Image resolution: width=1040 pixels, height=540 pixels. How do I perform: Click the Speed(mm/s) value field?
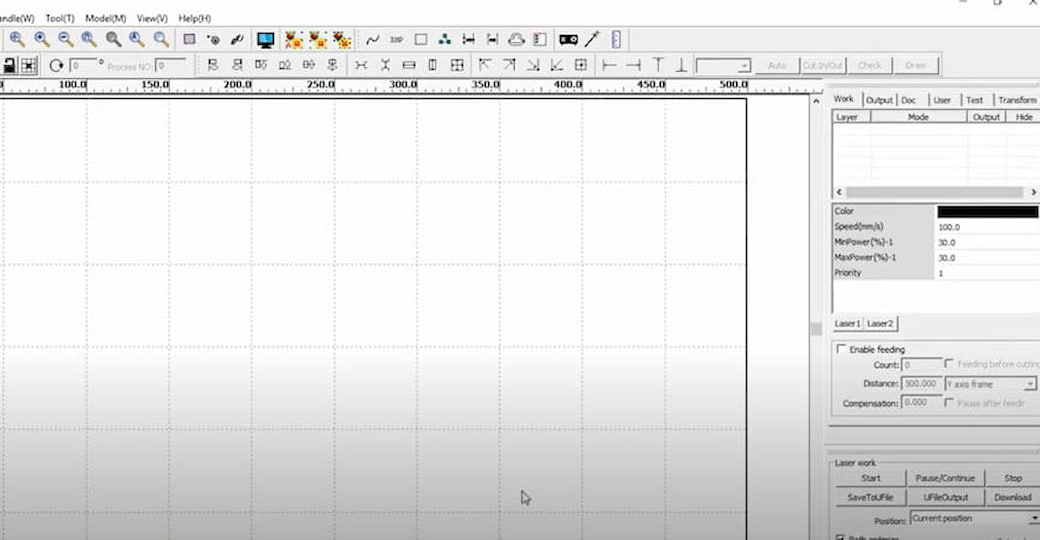[x=985, y=227]
